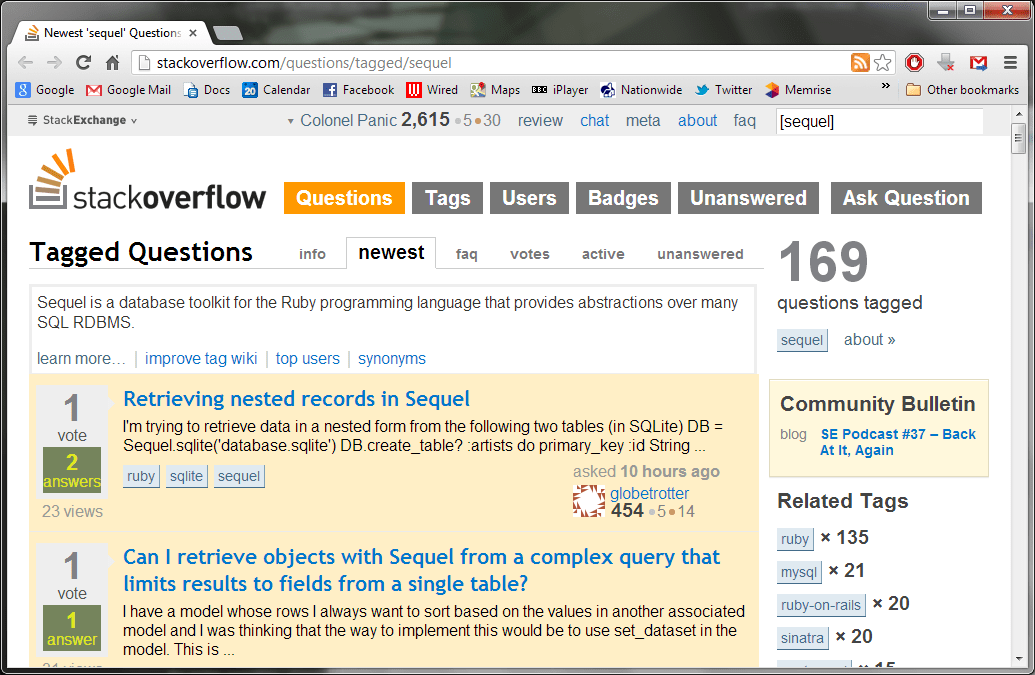Switch to the votes tab
Viewport: 1035px width, 675px height.
coord(529,254)
